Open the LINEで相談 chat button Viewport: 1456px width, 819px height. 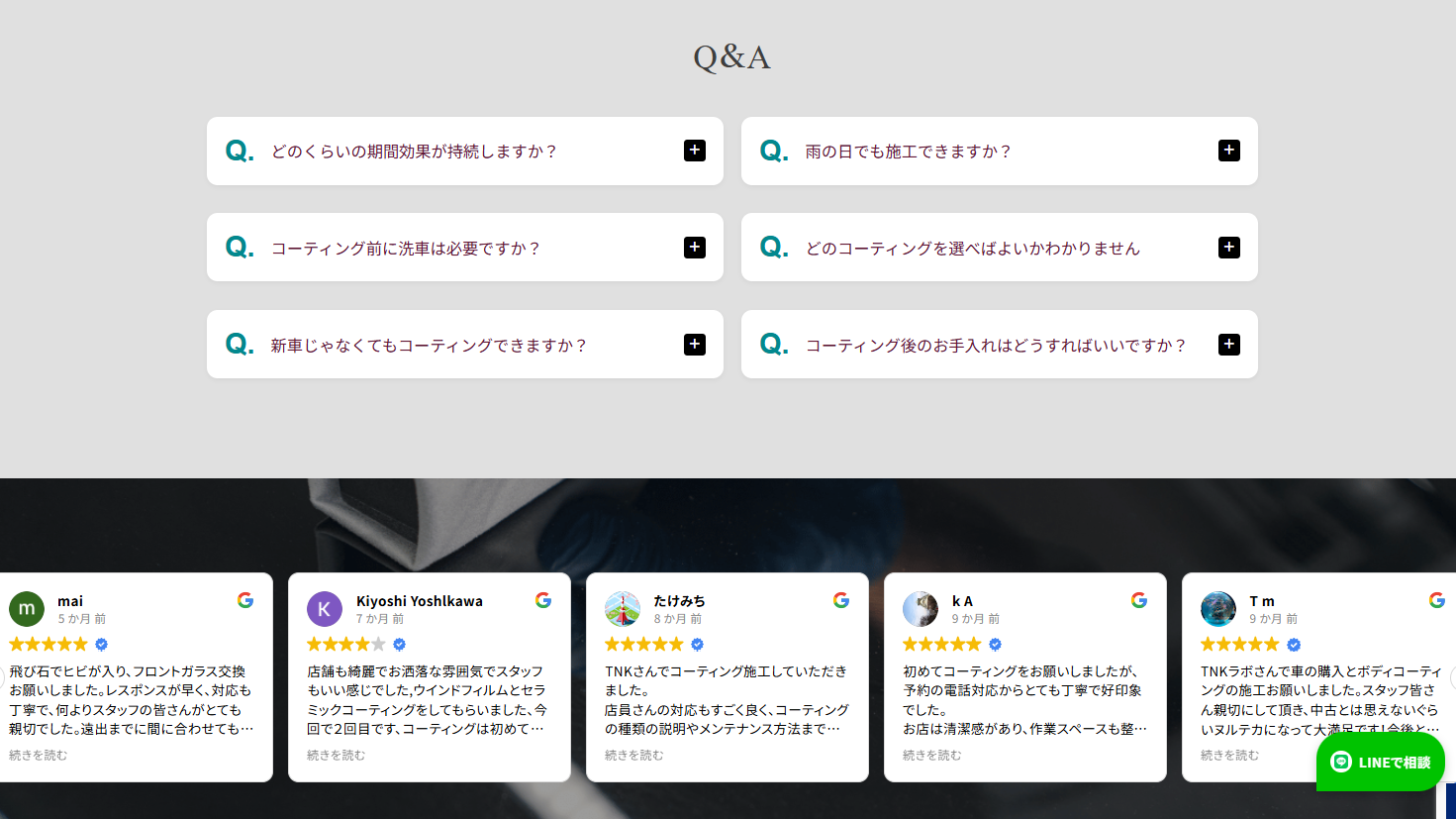pyautogui.click(x=1380, y=762)
